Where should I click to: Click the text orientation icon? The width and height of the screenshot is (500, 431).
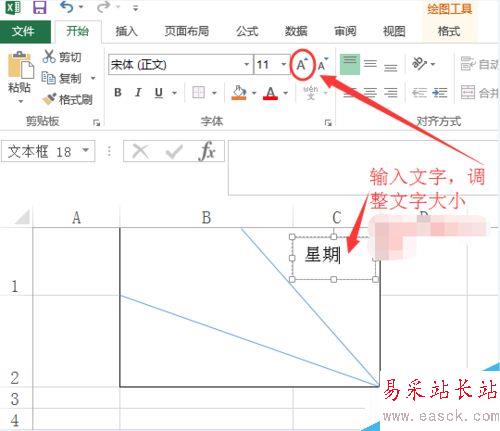point(419,63)
